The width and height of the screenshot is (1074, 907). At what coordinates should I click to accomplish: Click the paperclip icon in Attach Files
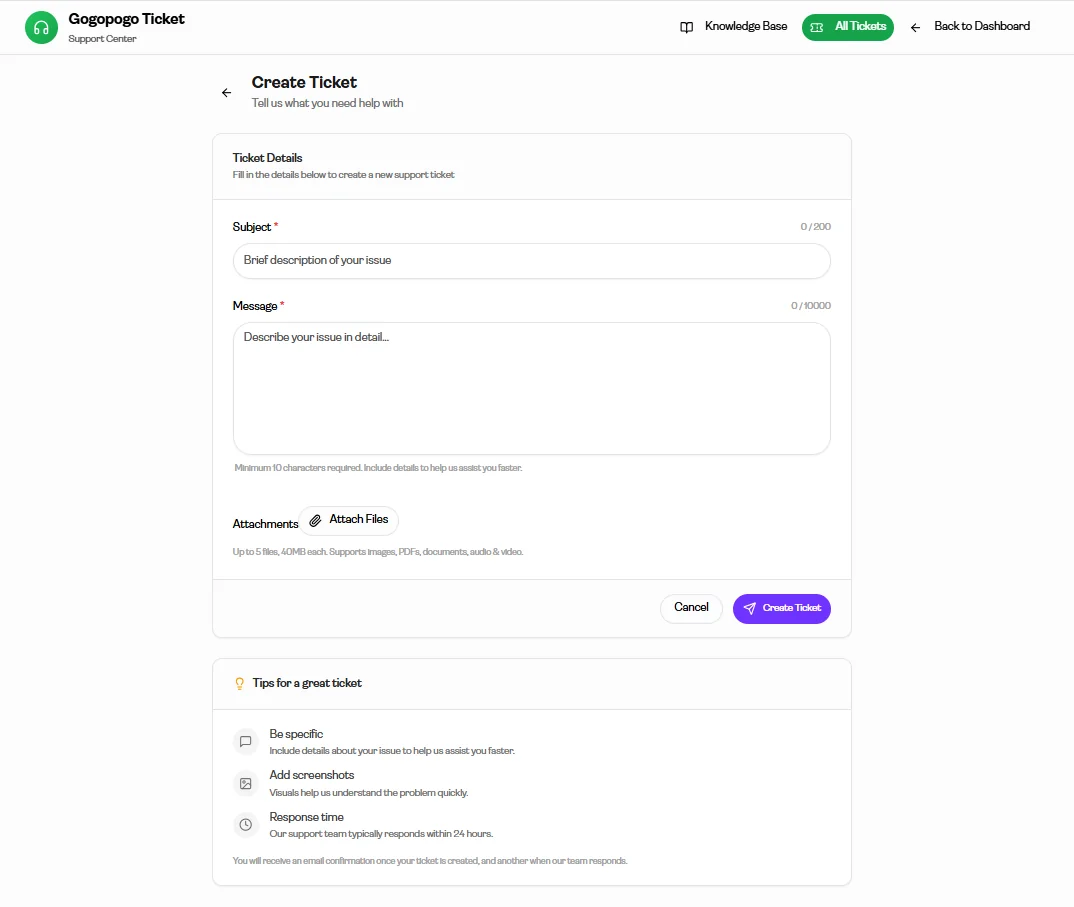(x=315, y=521)
